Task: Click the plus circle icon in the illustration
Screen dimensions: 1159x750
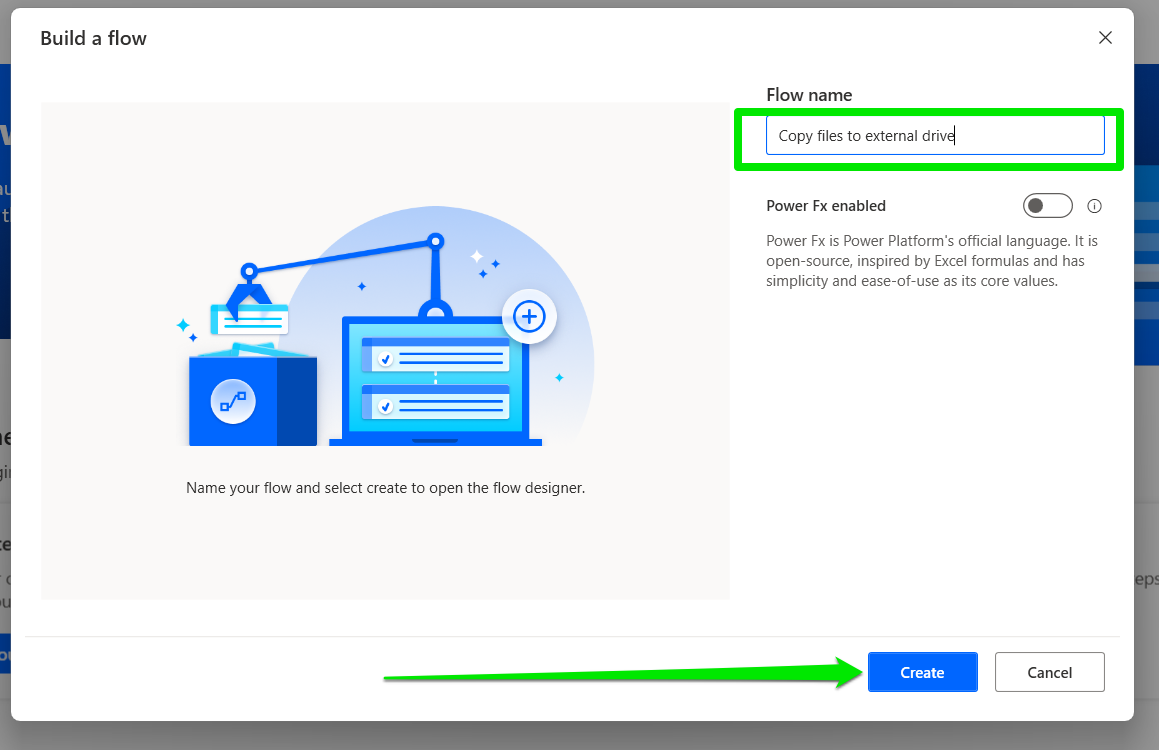Action: pos(528,317)
